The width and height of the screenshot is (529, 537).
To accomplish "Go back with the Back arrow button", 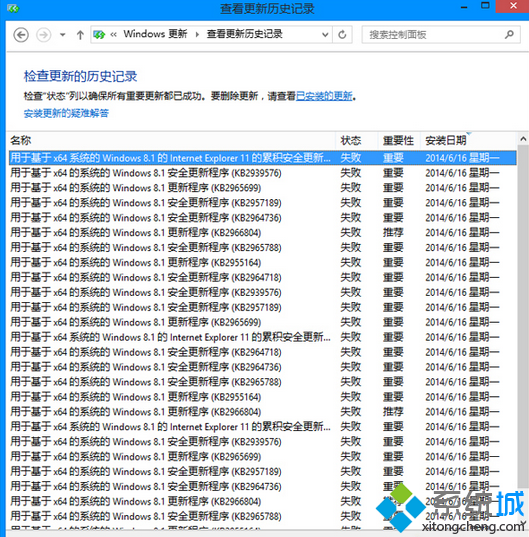I will (x=21, y=35).
